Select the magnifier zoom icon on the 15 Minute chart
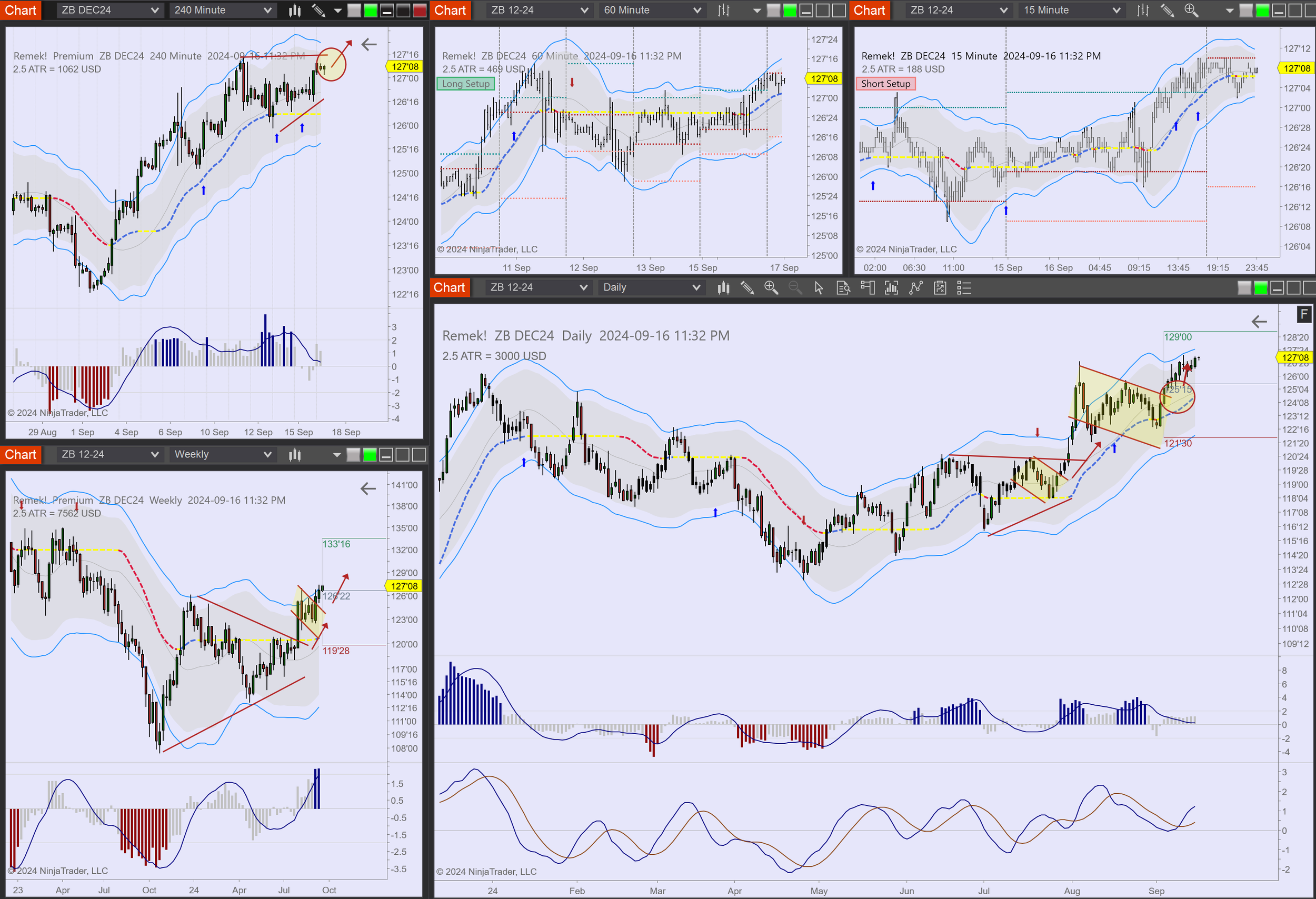The image size is (1316, 899). point(1190,9)
